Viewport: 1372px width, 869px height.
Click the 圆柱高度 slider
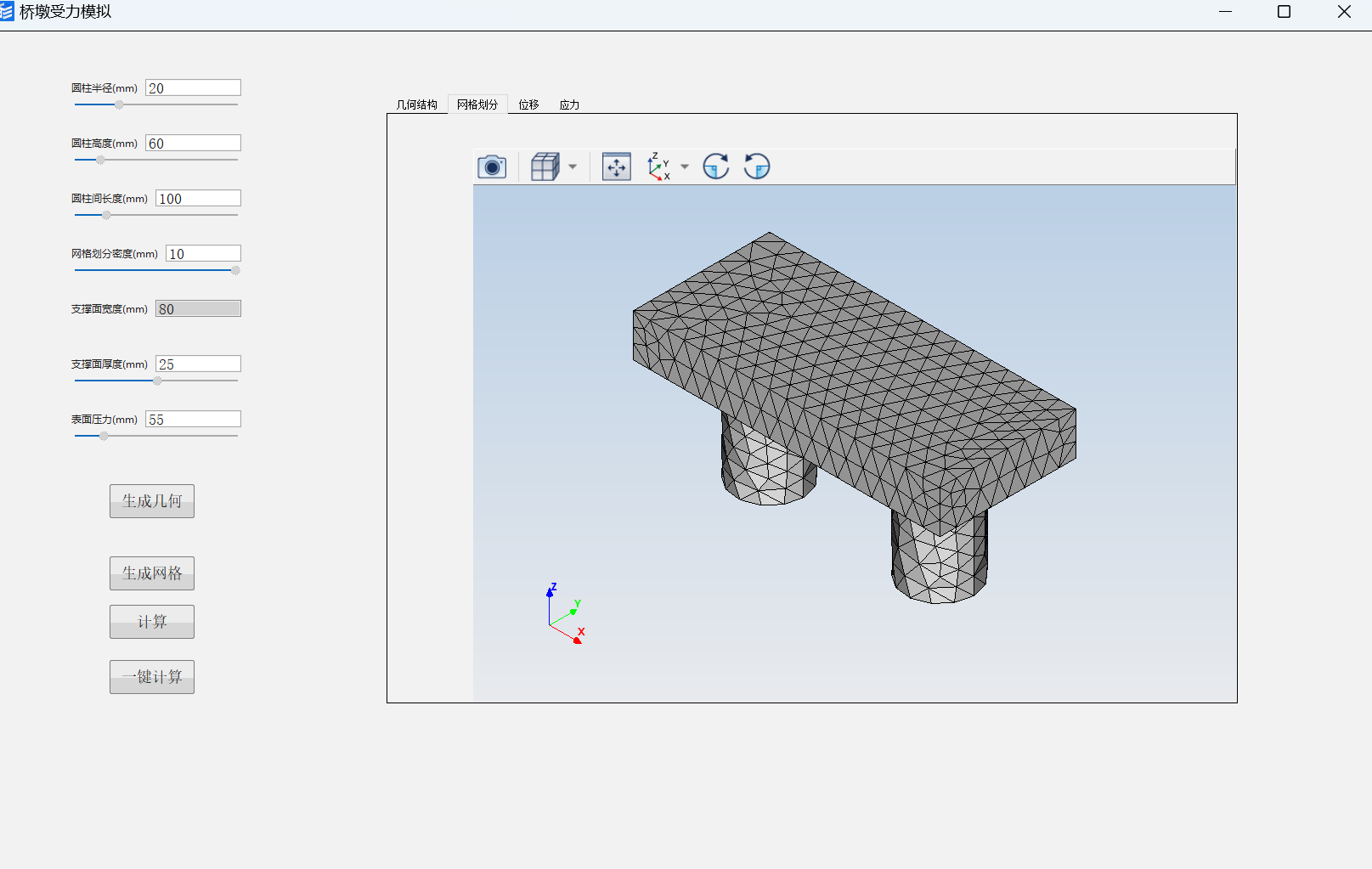[x=156, y=160]
